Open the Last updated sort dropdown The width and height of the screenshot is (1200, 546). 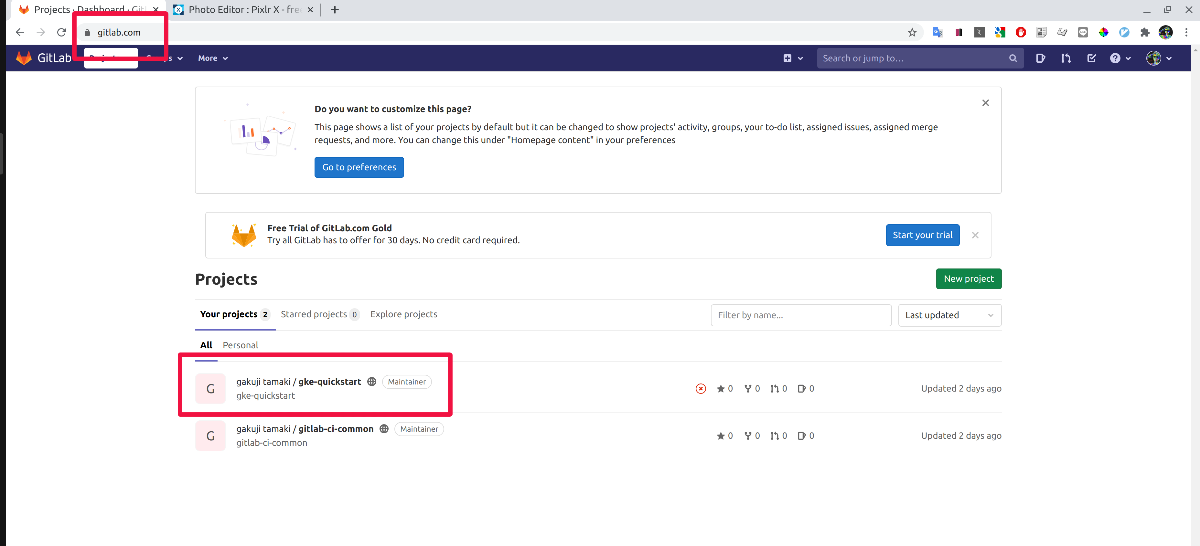(x=950, y=315)
